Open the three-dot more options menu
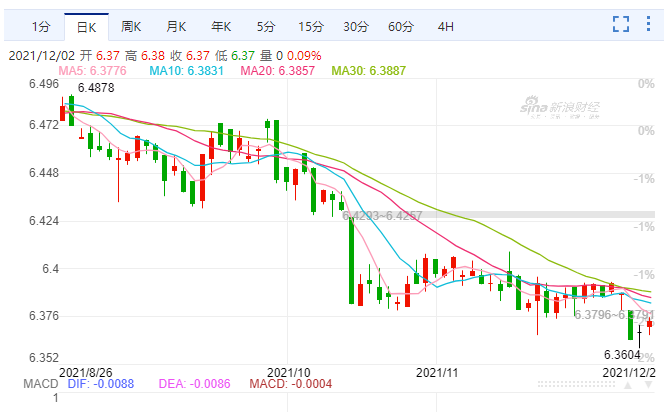 pyautogui.click(x=648, y=24)
